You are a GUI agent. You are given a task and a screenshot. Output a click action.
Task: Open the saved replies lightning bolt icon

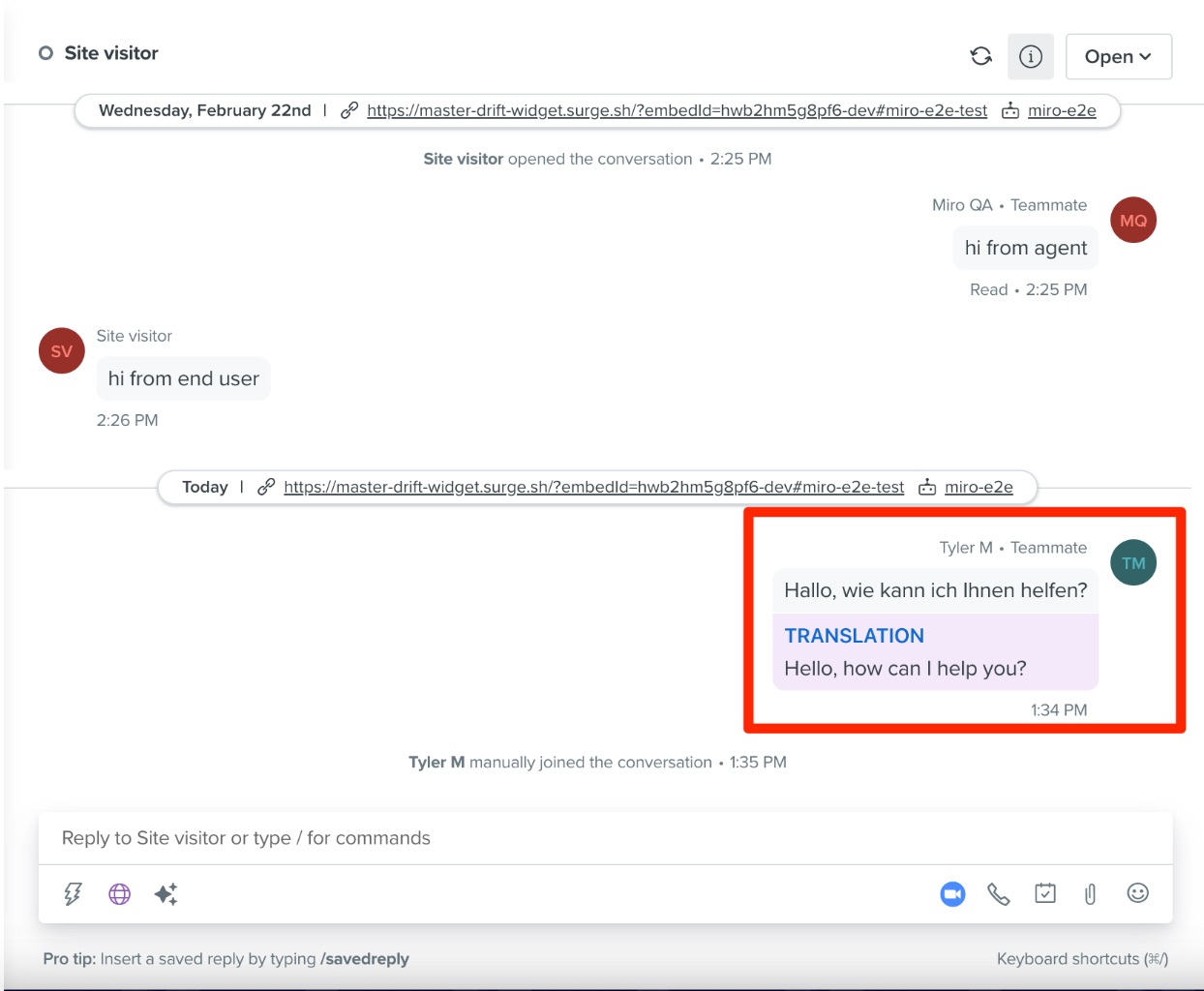point(73,893)
